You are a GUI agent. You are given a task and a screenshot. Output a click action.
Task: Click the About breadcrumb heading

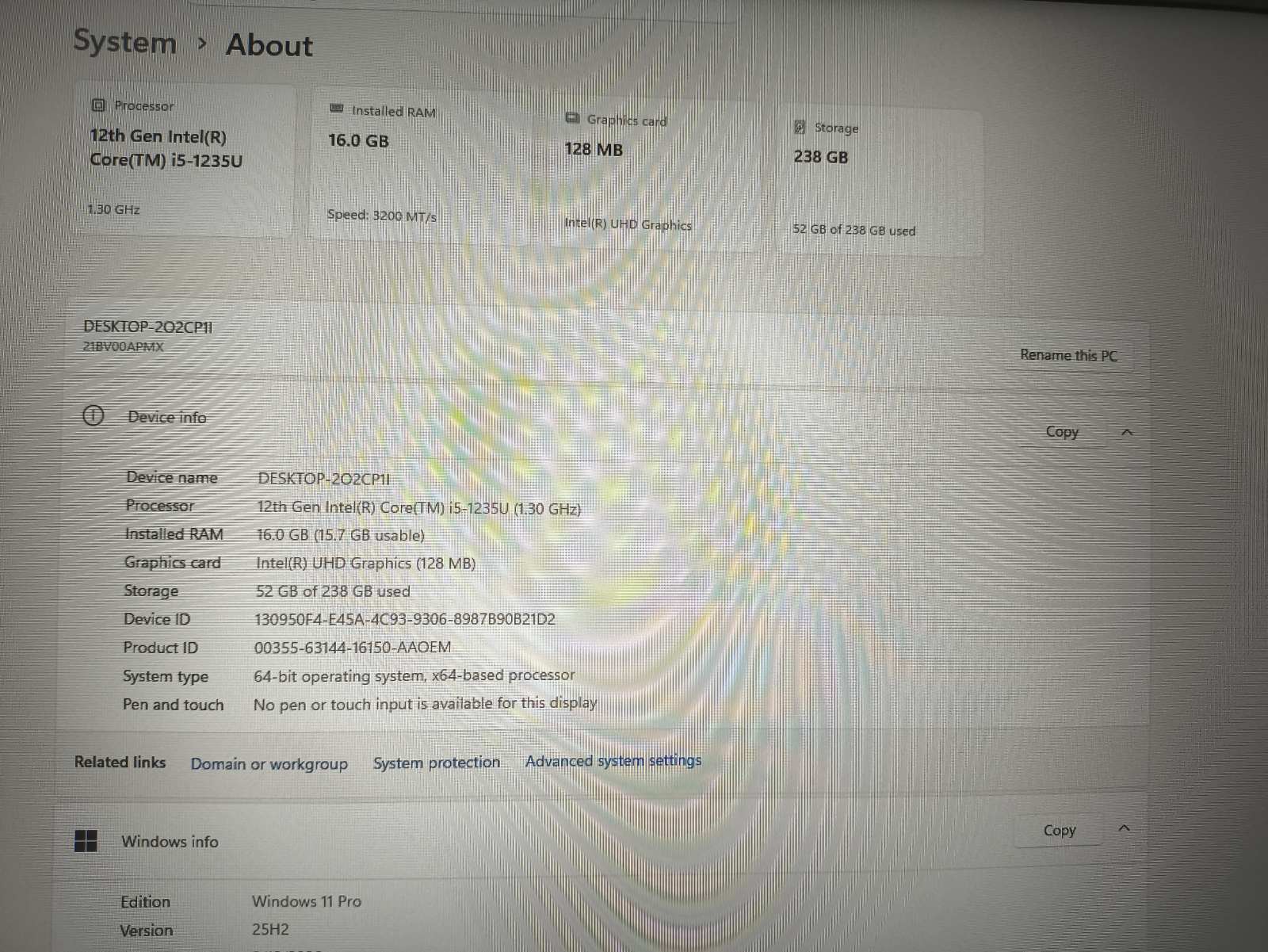(269, 45)
